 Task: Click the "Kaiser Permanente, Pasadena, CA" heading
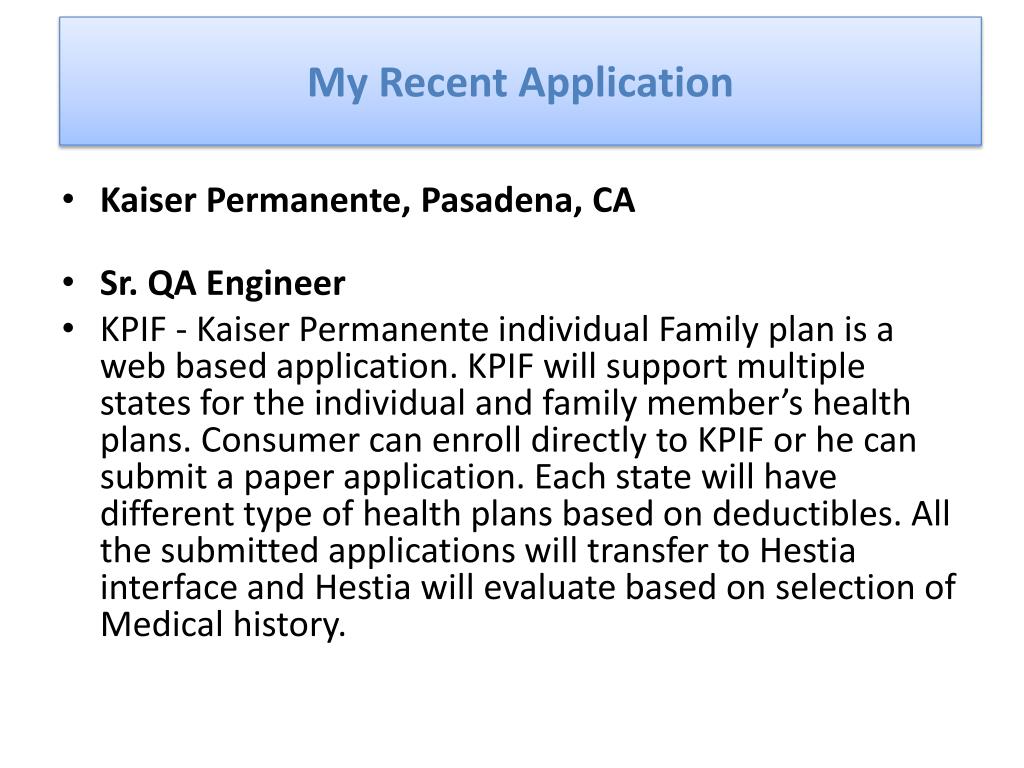pos(367,200)
